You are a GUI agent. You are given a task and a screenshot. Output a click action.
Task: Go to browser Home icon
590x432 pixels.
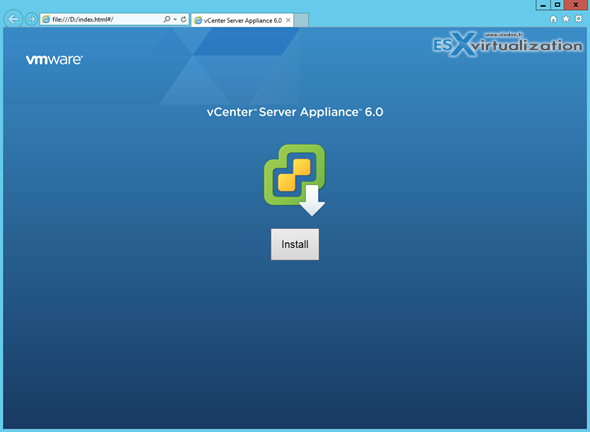(553, 19)
